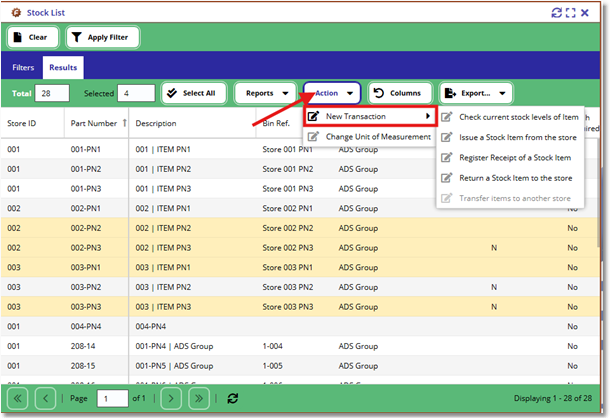The height and width of the screenshot is (420, 610).
Task: Select row with part number 208-15
Action: pyautogui.click(x=300, y=366)
